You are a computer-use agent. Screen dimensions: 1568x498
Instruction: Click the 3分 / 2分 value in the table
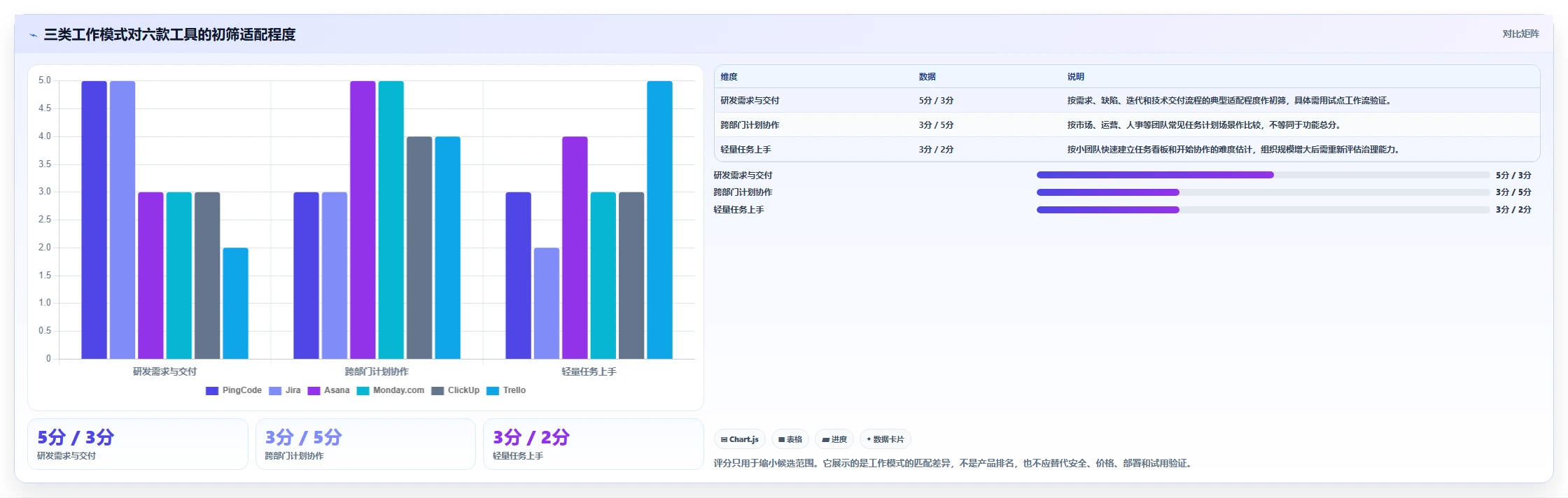pyautogui.click(x=936, y=150)
